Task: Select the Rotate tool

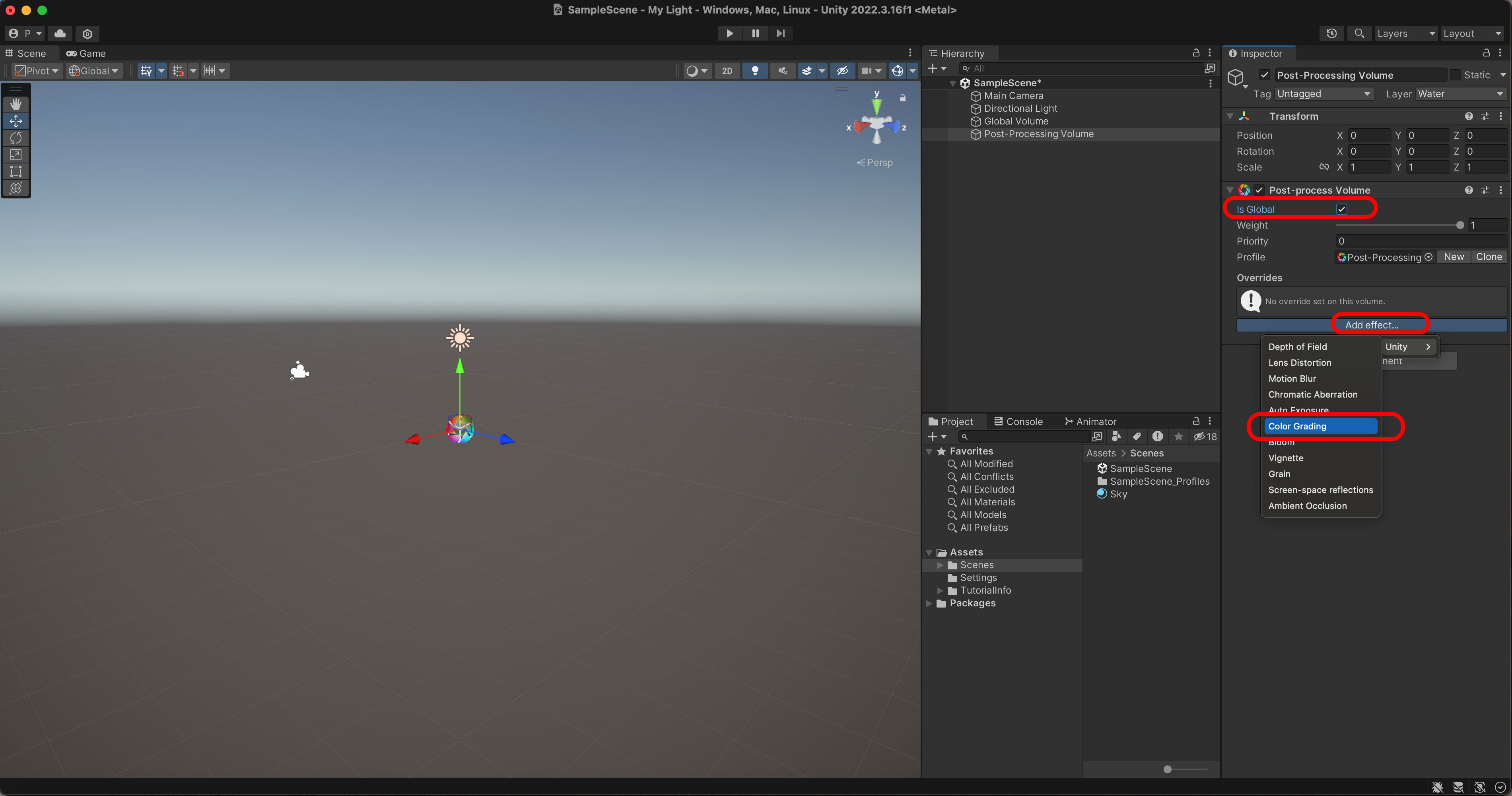Action: (x=16, y=138)
